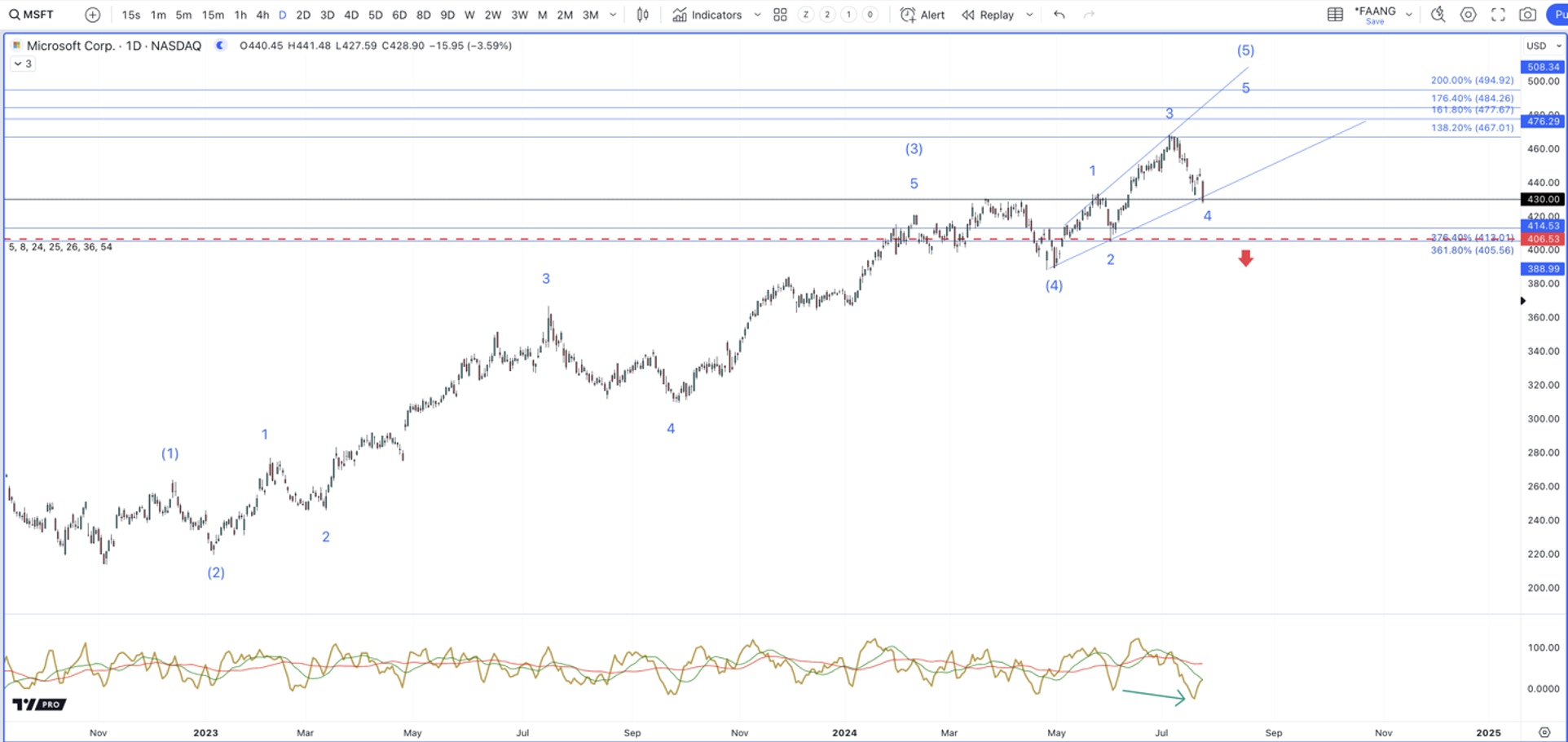The width and height of the screenshot is (1568, 742).
Task: Select the M monthly timeframe
Action: point(543,15)
